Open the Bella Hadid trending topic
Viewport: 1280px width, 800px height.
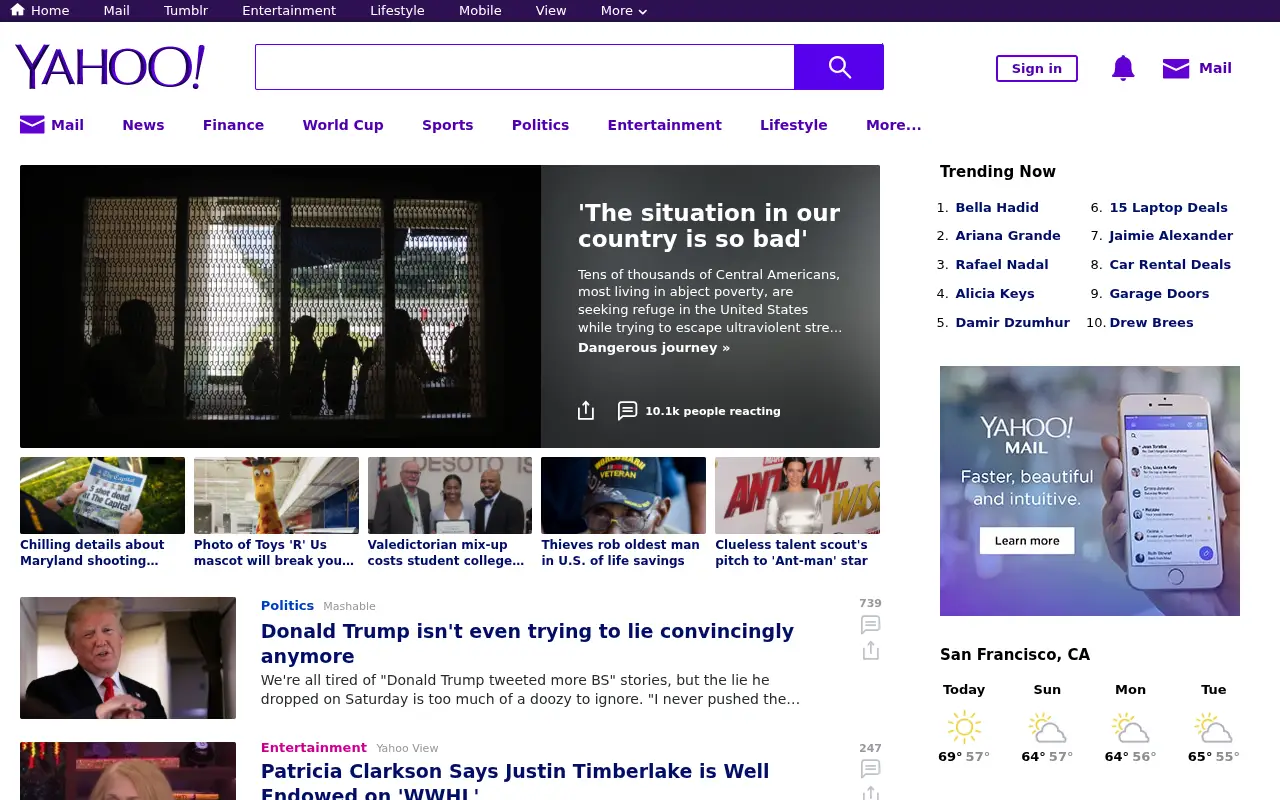pos(997,208)
